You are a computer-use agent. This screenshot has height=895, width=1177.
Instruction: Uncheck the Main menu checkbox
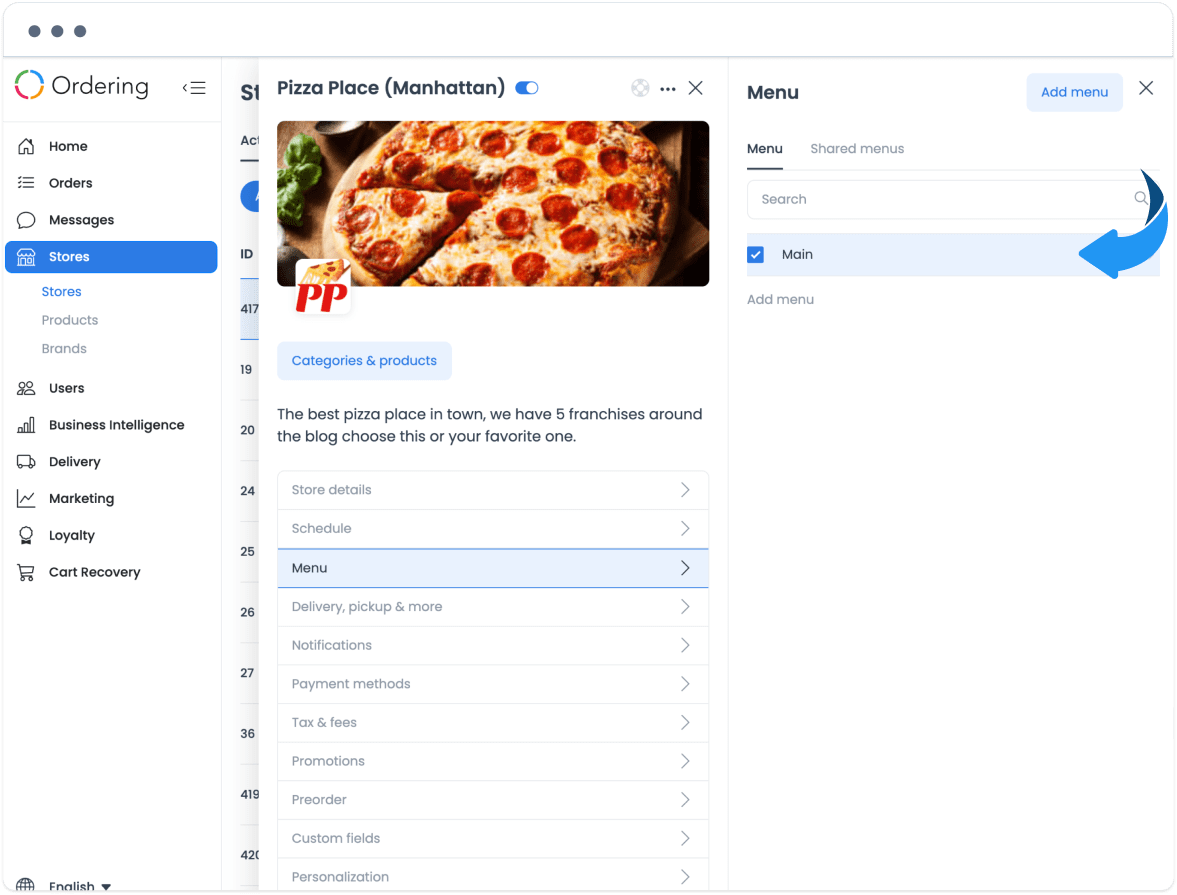coord(756,255)
